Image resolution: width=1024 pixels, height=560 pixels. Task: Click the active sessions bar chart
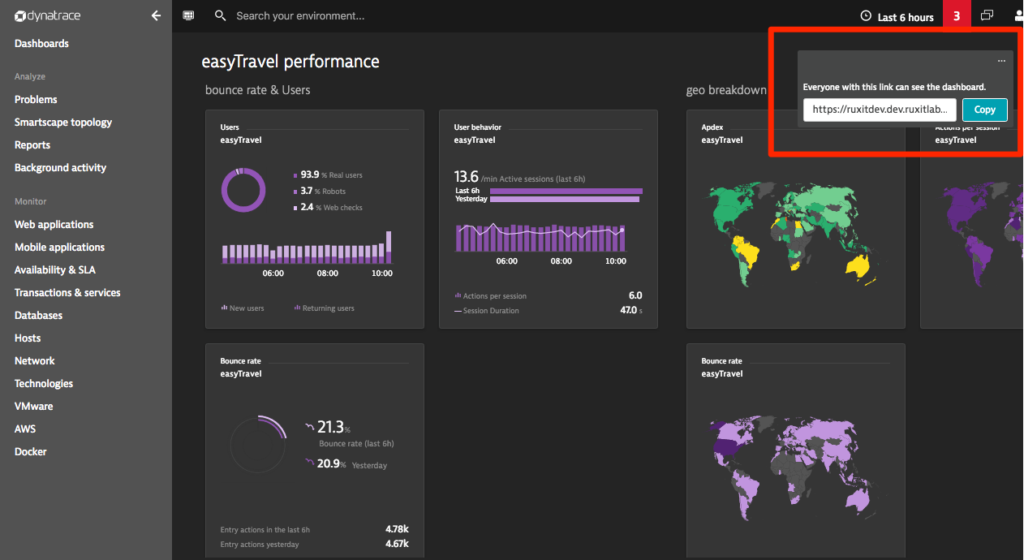pyautogui.click(x=541, y=237)
